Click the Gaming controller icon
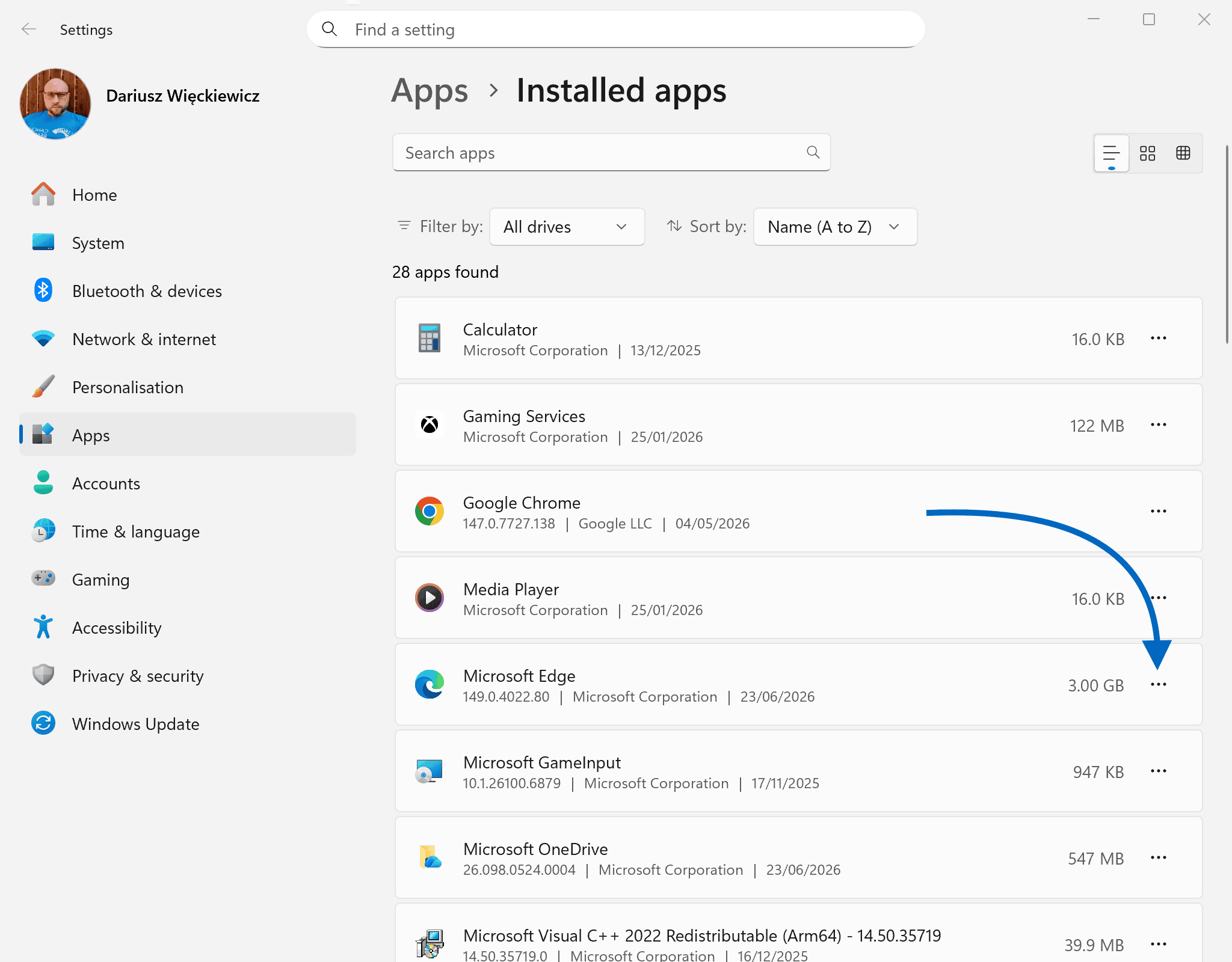Image resolution: width=1232 pixels, height=962 pixels. point(43,578)
